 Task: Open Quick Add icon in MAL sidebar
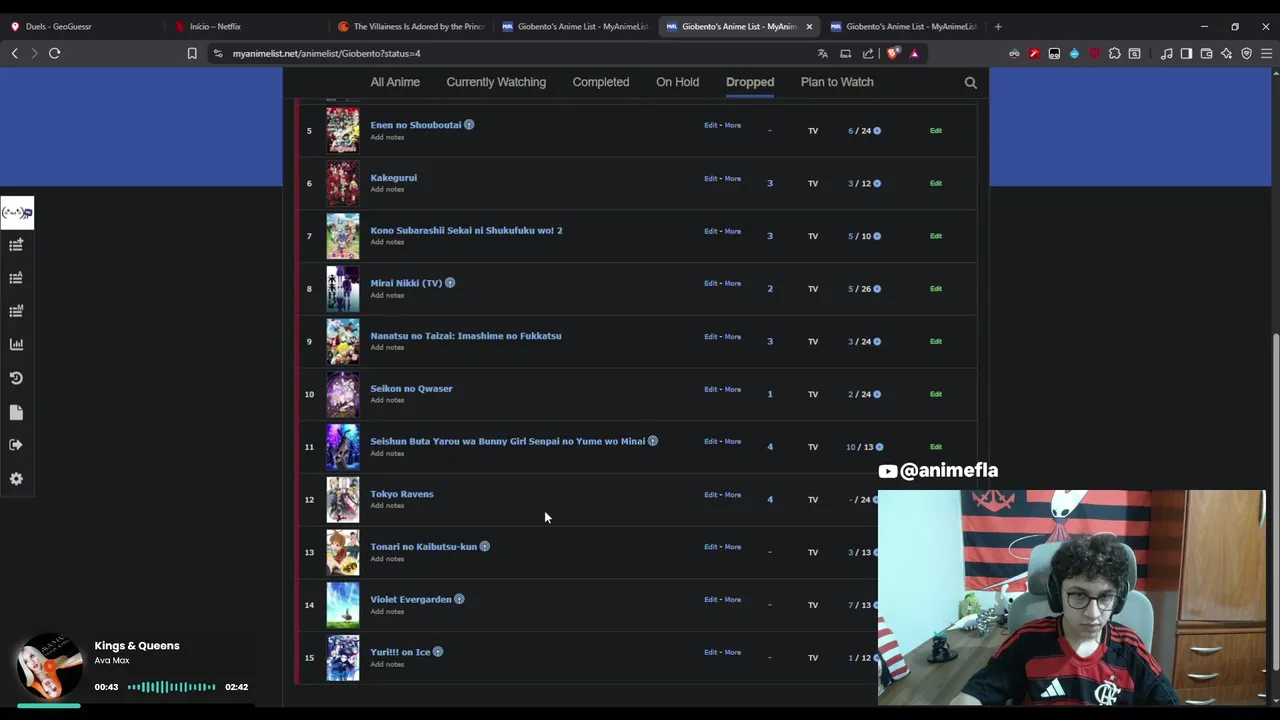[x=16, y=245]
